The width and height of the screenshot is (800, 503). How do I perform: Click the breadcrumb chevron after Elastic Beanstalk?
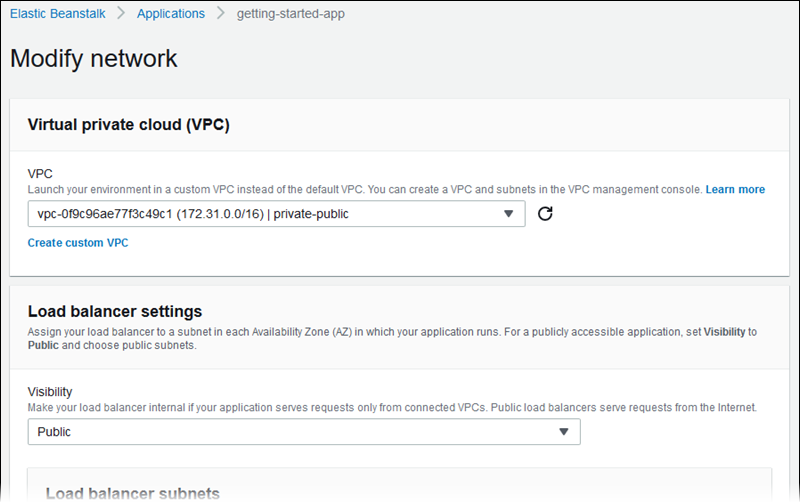121,14
